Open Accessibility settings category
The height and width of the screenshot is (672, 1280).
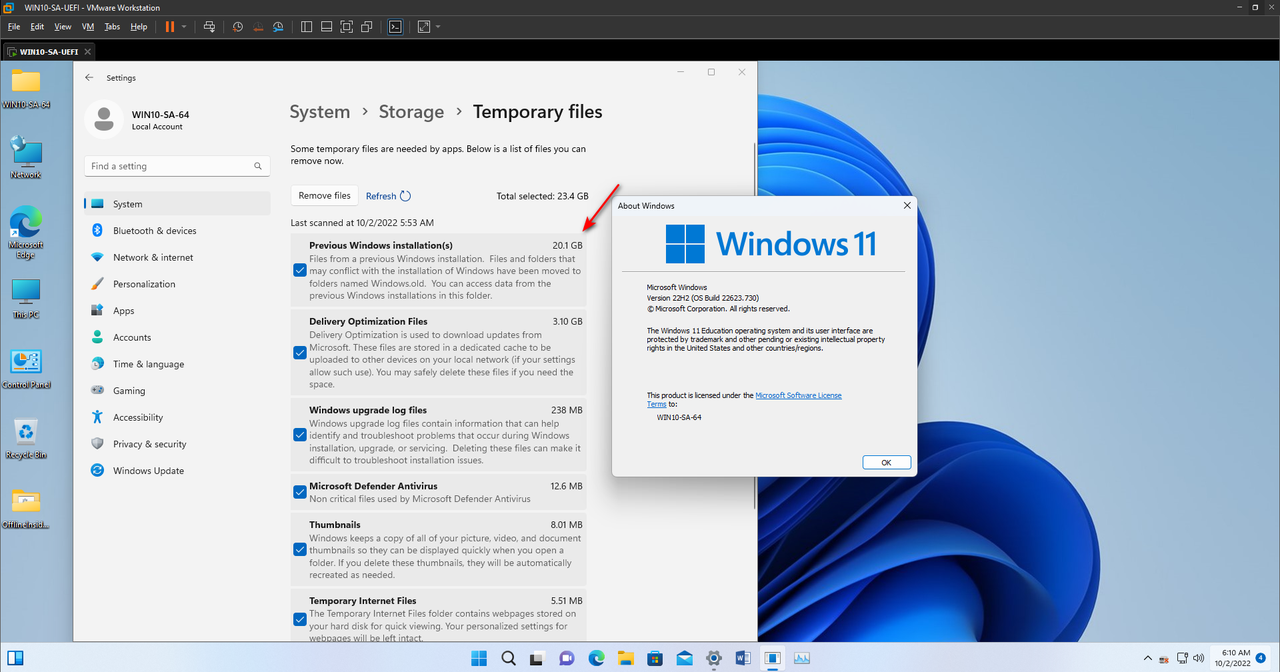point(177,417)
